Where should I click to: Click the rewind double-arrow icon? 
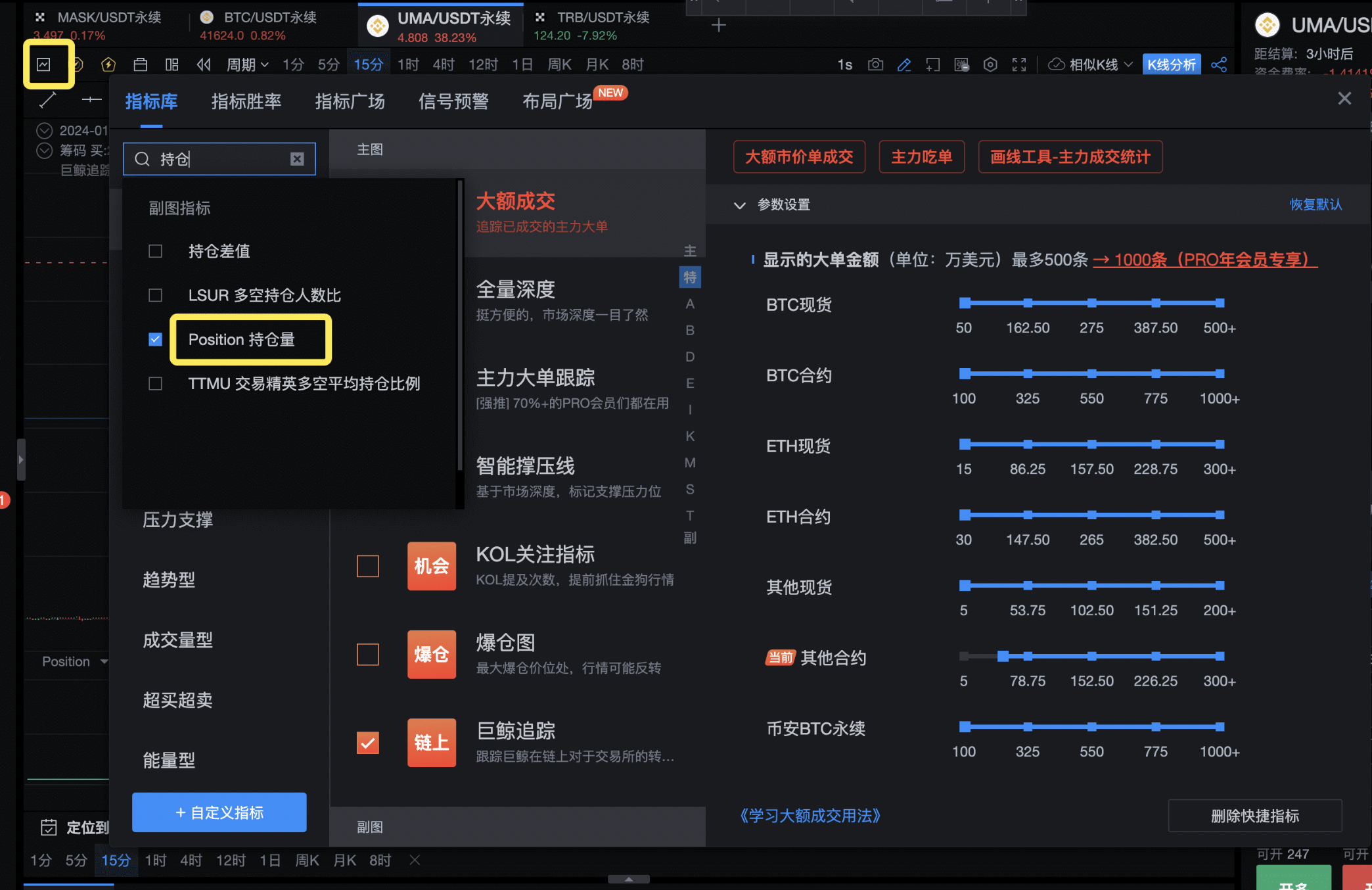204,64
